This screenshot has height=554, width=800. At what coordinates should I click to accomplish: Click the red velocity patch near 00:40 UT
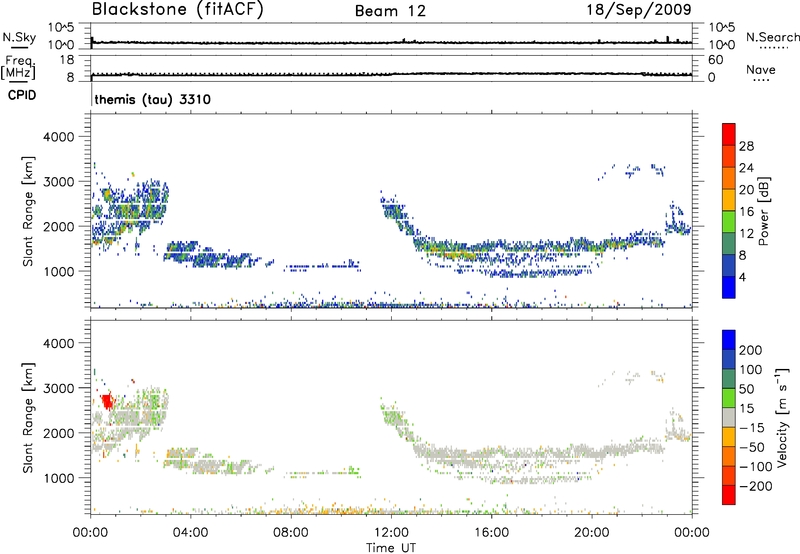point(107,401)
